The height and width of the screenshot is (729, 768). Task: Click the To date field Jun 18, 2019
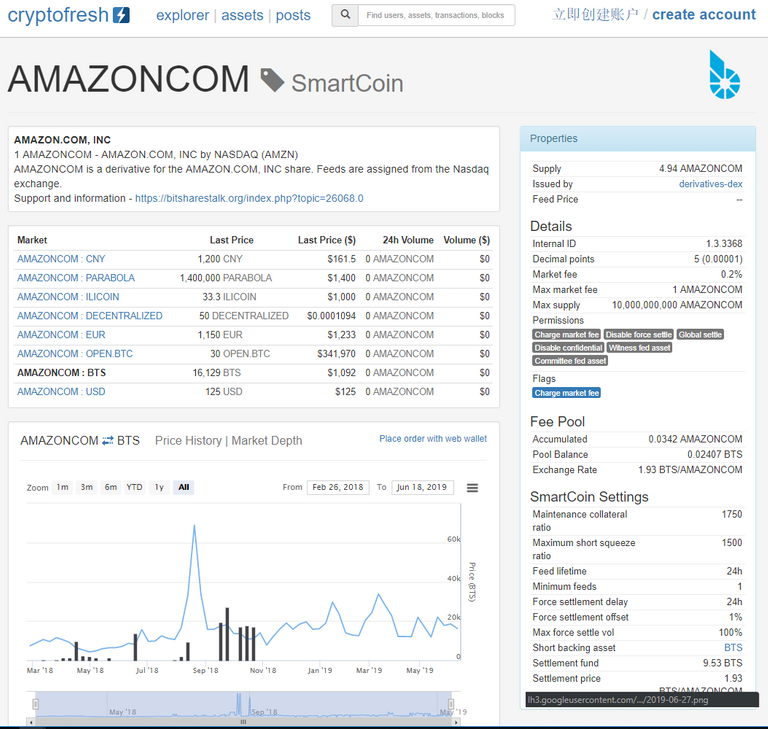[422, 487]
